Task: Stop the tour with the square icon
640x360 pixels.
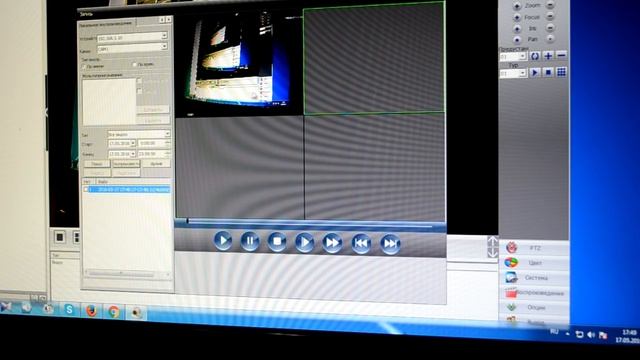Action: click(x=548, y=73)
